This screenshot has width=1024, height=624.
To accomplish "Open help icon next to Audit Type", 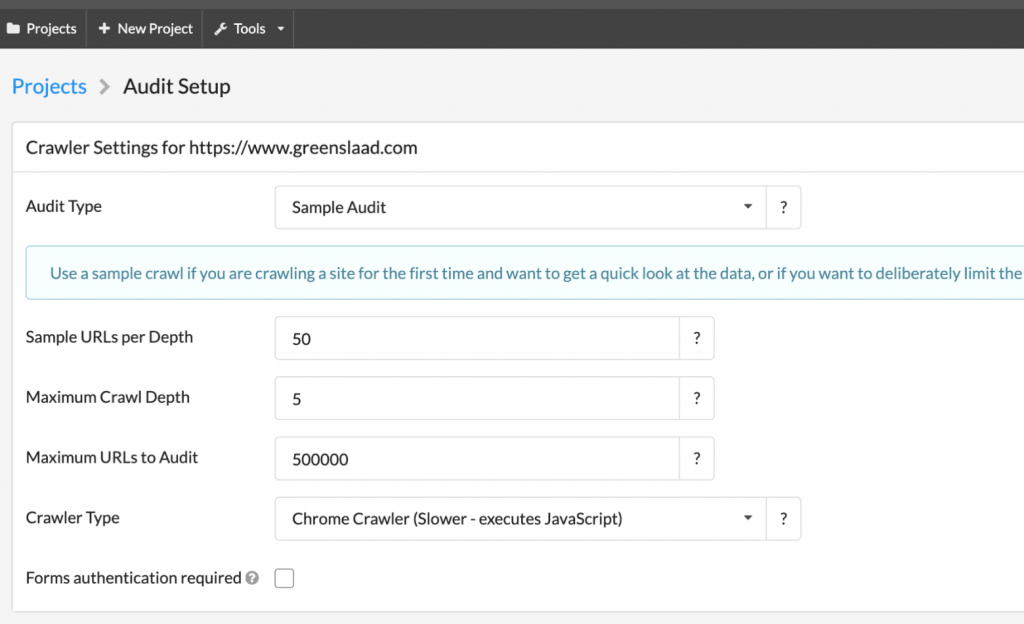I will [783, 207].
